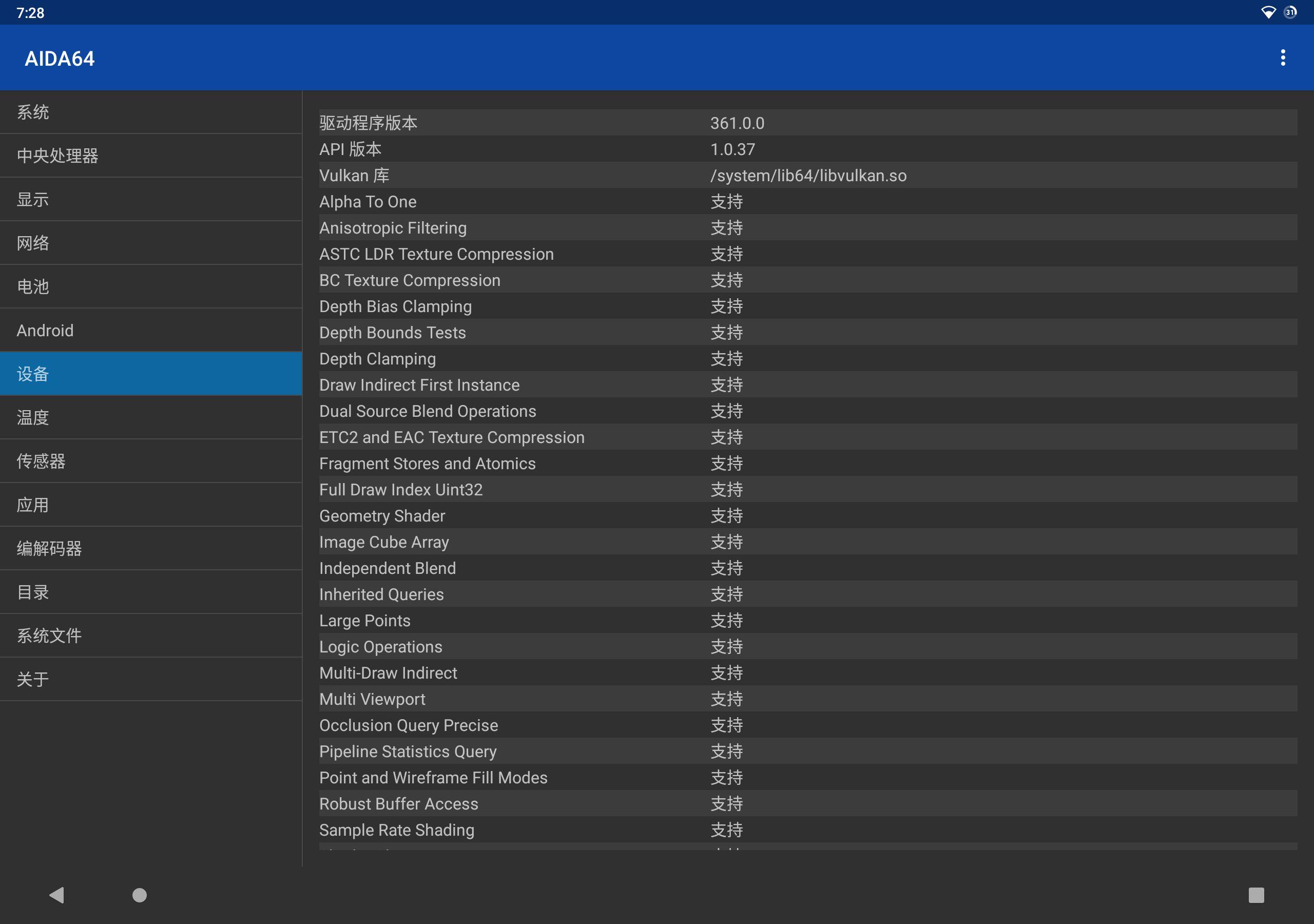1314x924 pixels.
Task: Select the Android sidebar item
Action: pos(150,330)
